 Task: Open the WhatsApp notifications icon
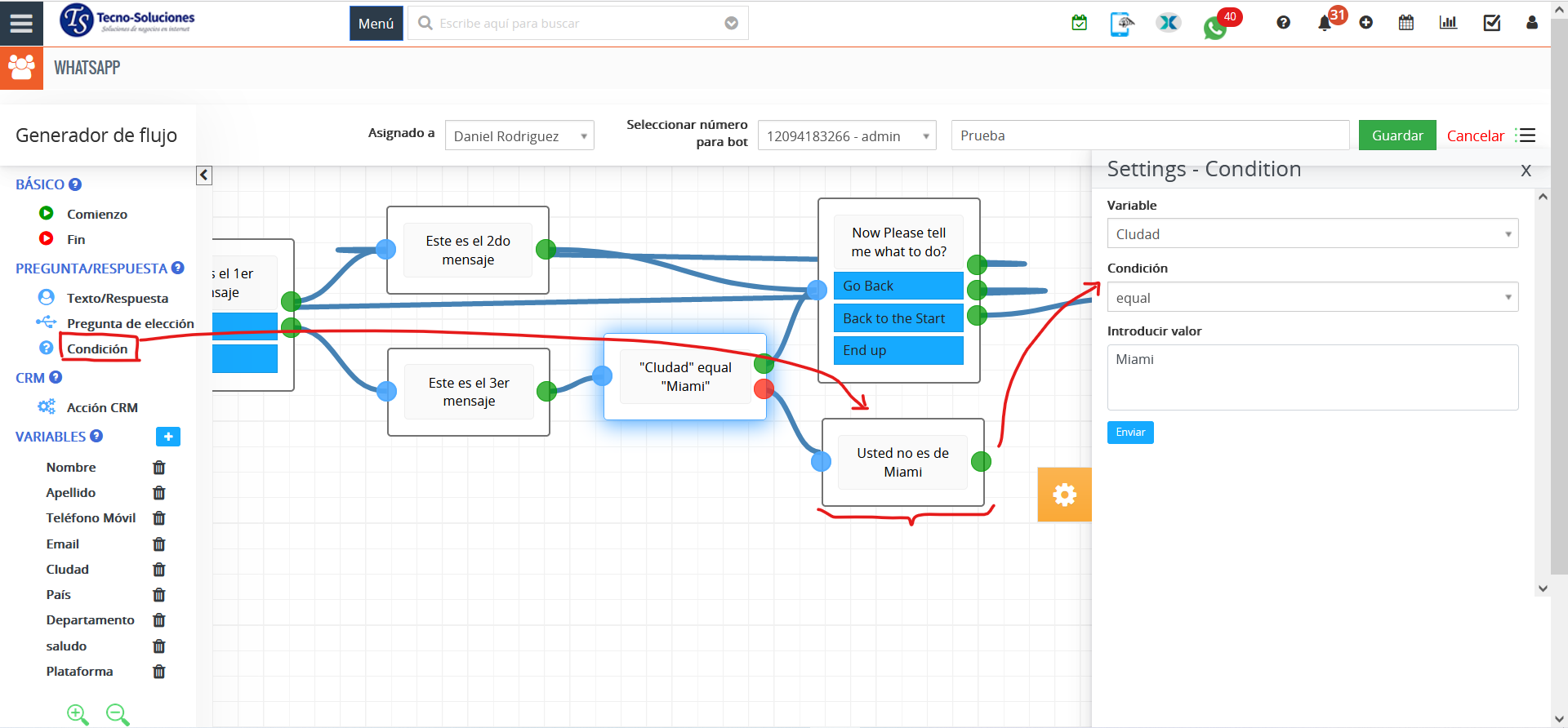[1215, 28]
